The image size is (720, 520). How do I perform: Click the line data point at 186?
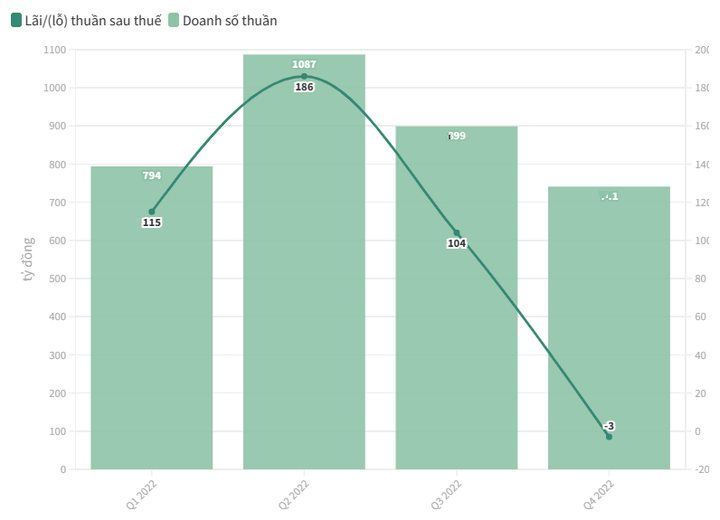[304, 77]
